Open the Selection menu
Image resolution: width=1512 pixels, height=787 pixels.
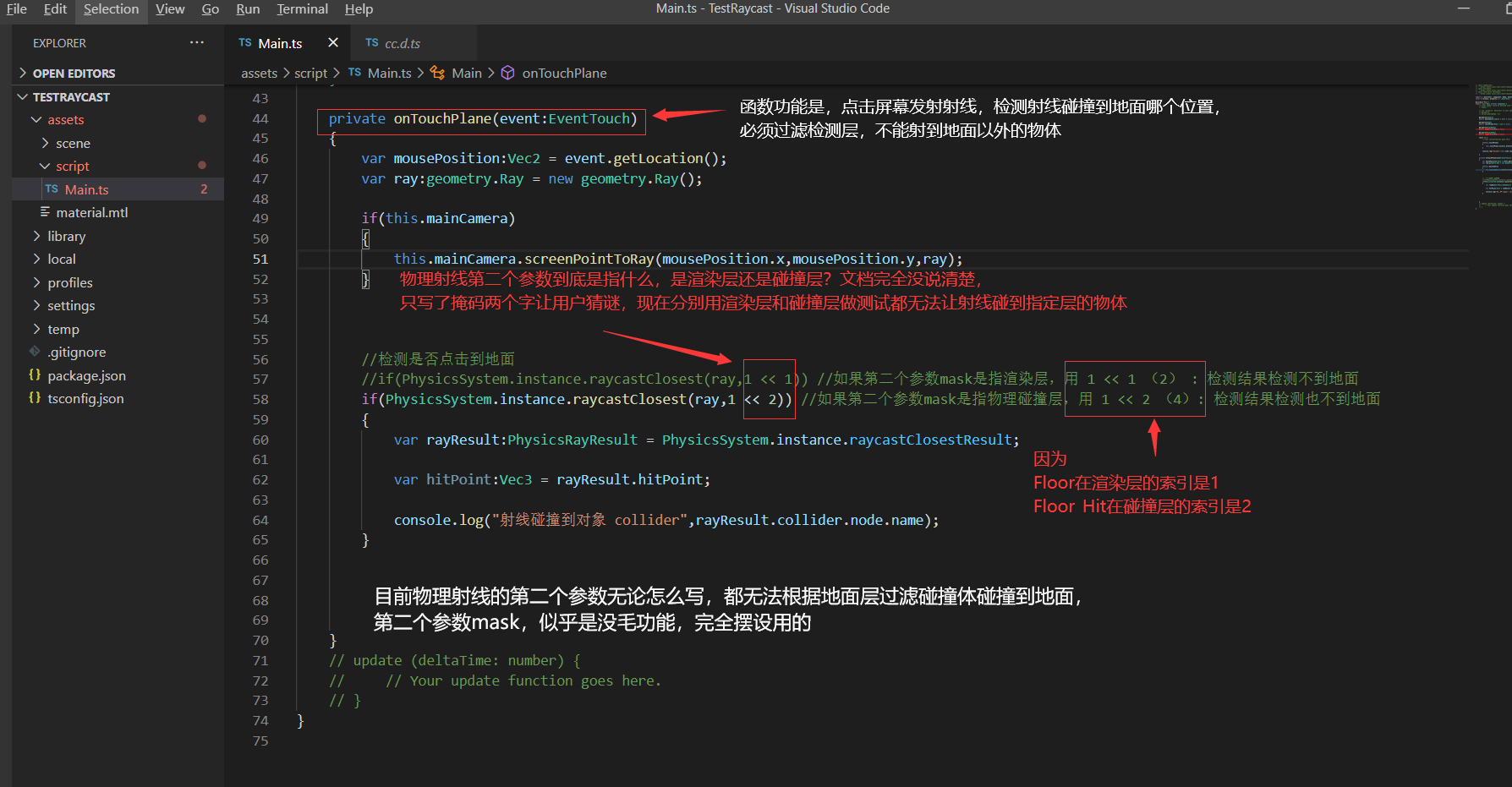(x=111, y=8)
